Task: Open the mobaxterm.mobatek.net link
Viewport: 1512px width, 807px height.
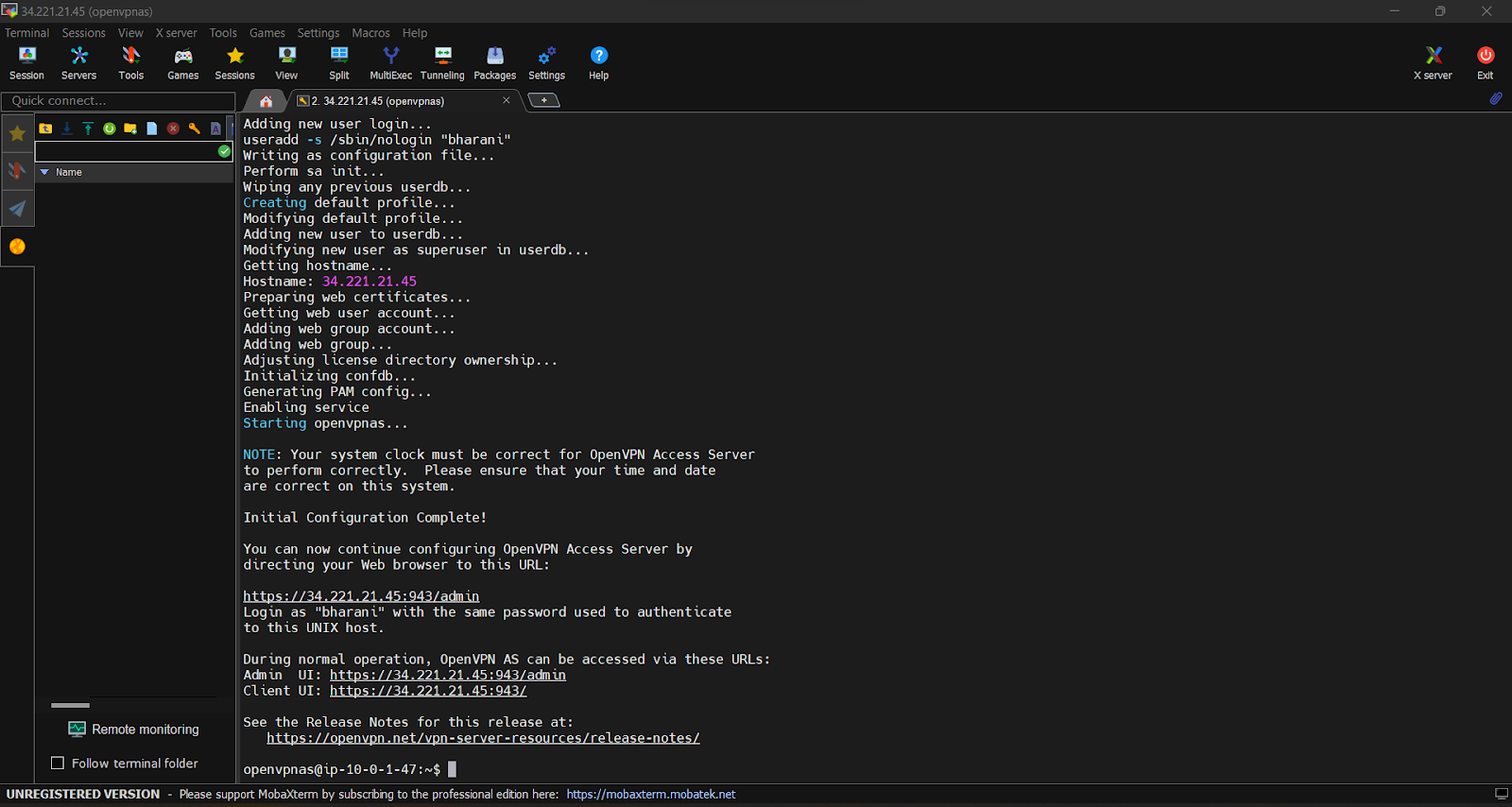Action: (x=651, y=795)
